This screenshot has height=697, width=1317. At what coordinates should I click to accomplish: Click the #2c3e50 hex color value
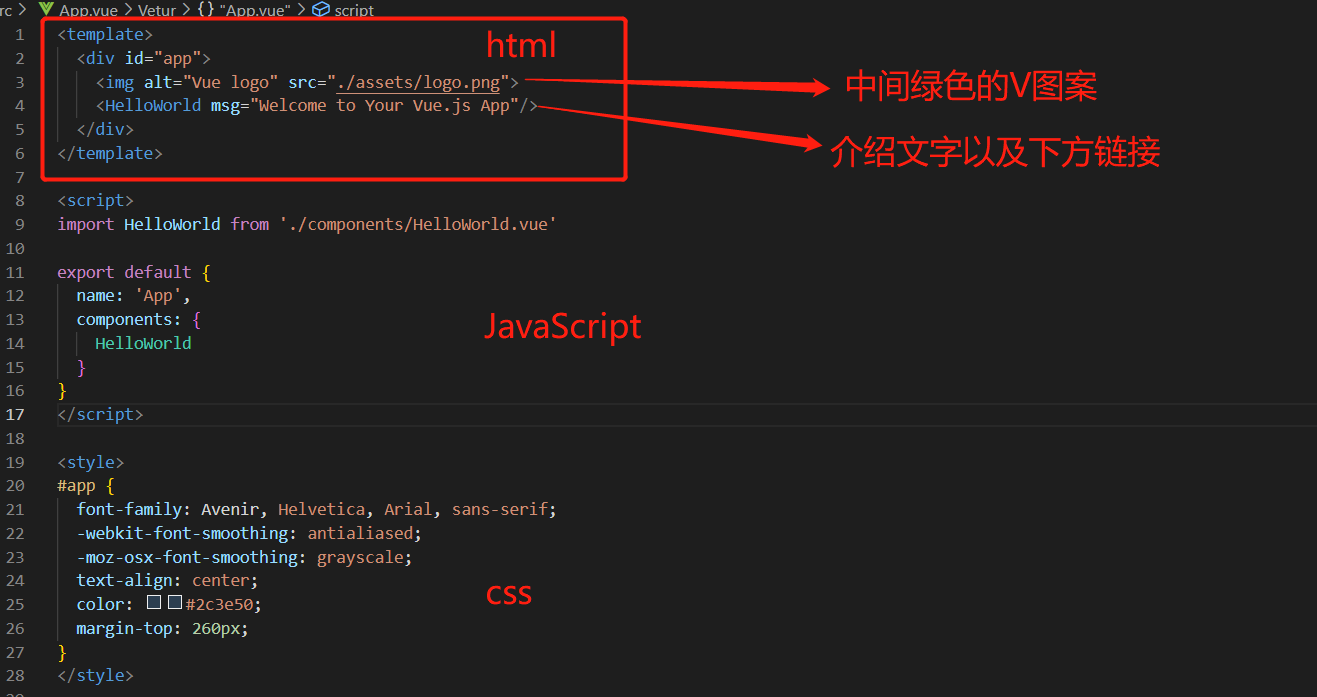coord(220,604)
